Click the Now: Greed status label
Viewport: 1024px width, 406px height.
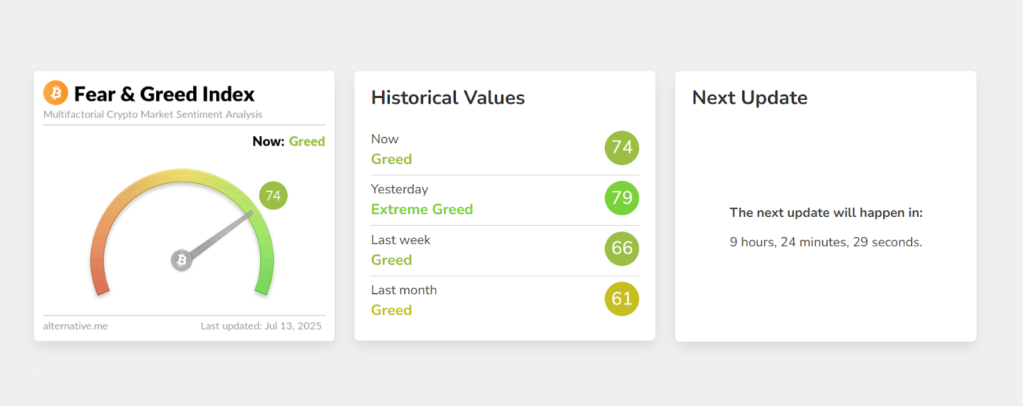pyautogui.click(x=289, y=142)
